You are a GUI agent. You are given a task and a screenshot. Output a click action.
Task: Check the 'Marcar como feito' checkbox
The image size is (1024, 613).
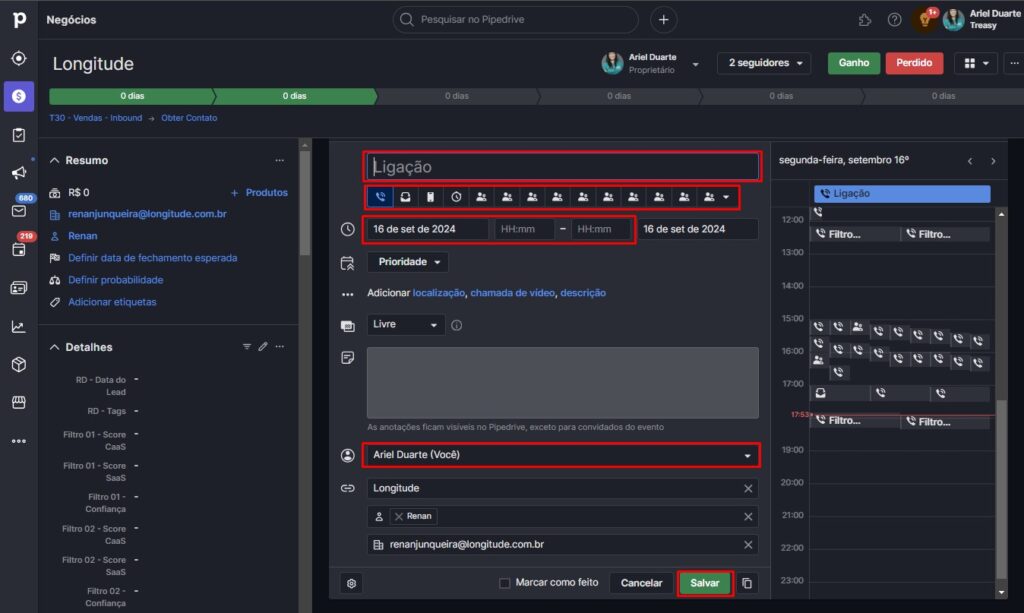505,583
